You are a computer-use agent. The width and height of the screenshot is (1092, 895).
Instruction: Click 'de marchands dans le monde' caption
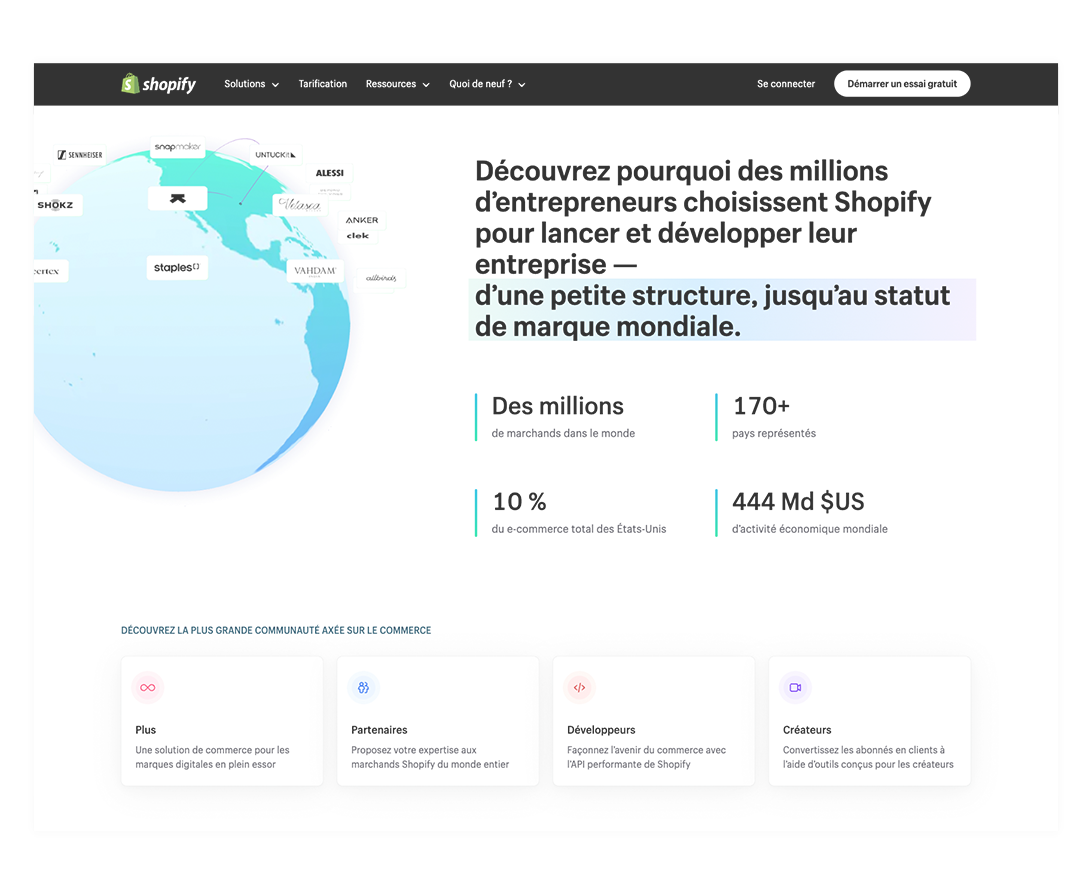563,433
